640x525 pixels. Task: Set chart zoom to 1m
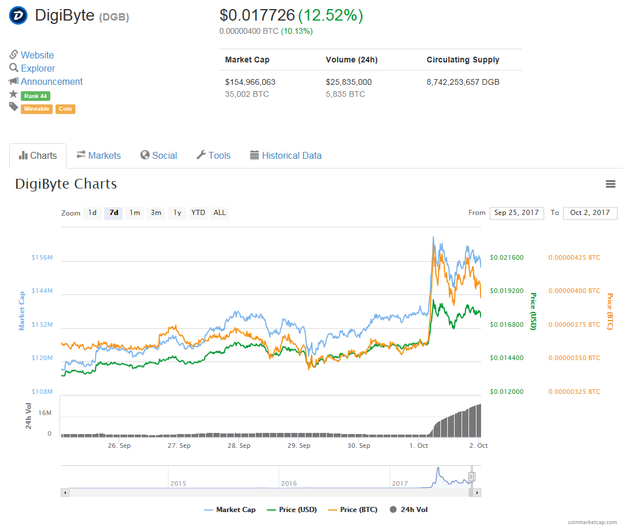click(x=135, y=213)
